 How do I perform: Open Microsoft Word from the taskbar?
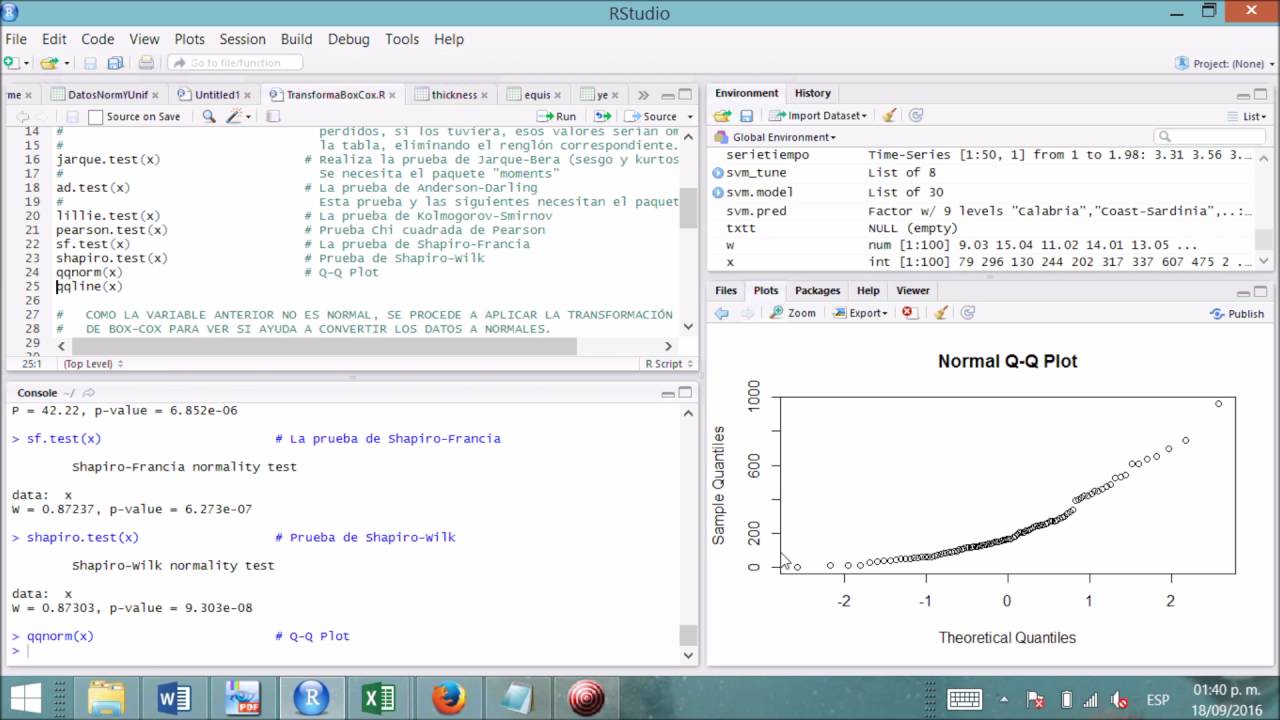tap(174, 696)
